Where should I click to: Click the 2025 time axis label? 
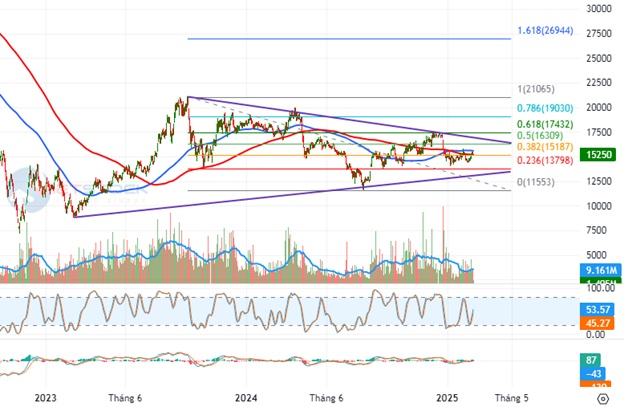click(448, 397)
